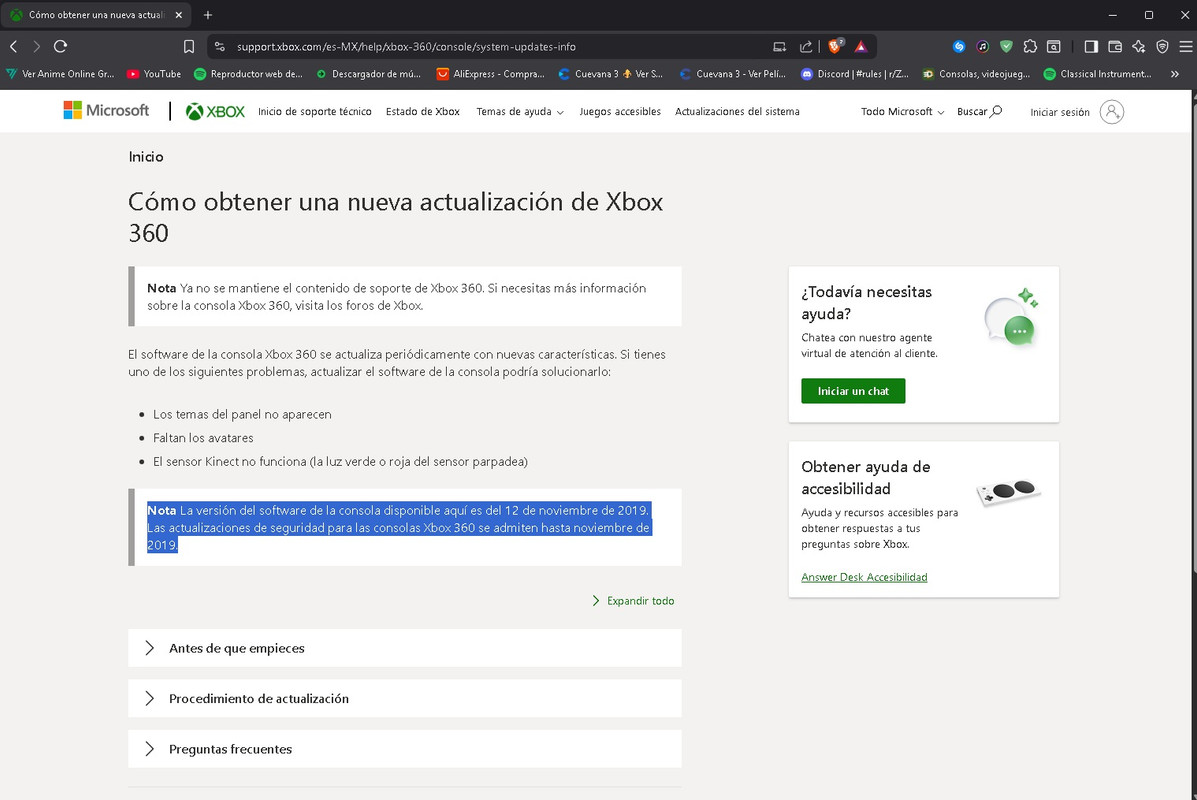Click the 'Los temas del panel no aparecen' bullet
The height and width of the screenshot is (800, 1197).
point(242,414)
